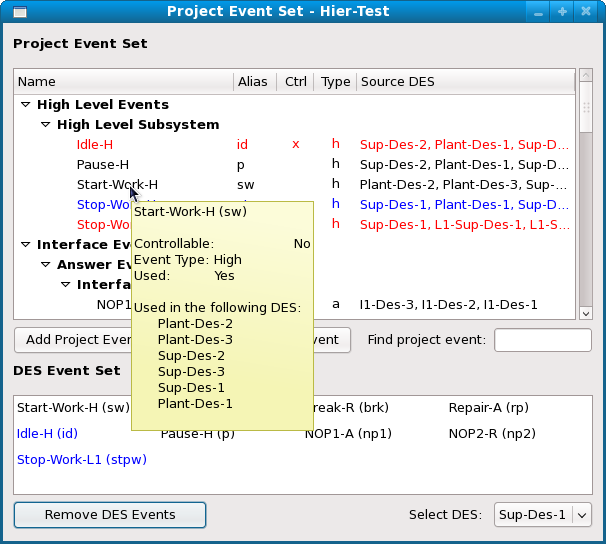
Task: Maximize the Project Event Set window
Action: tap(563, 12)
